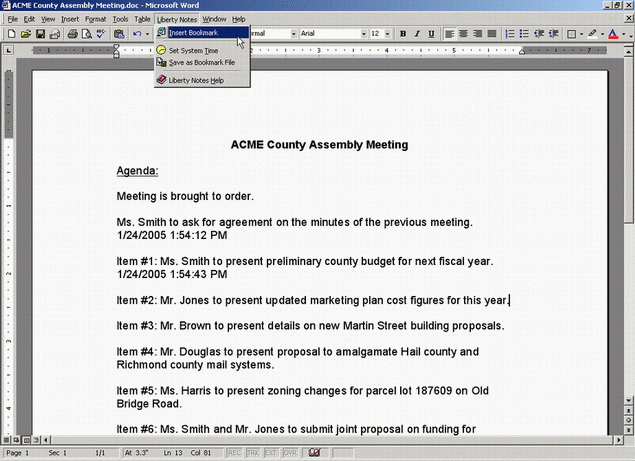
Task: Open the font color dropdown arrow
Action: pos(624,34)
